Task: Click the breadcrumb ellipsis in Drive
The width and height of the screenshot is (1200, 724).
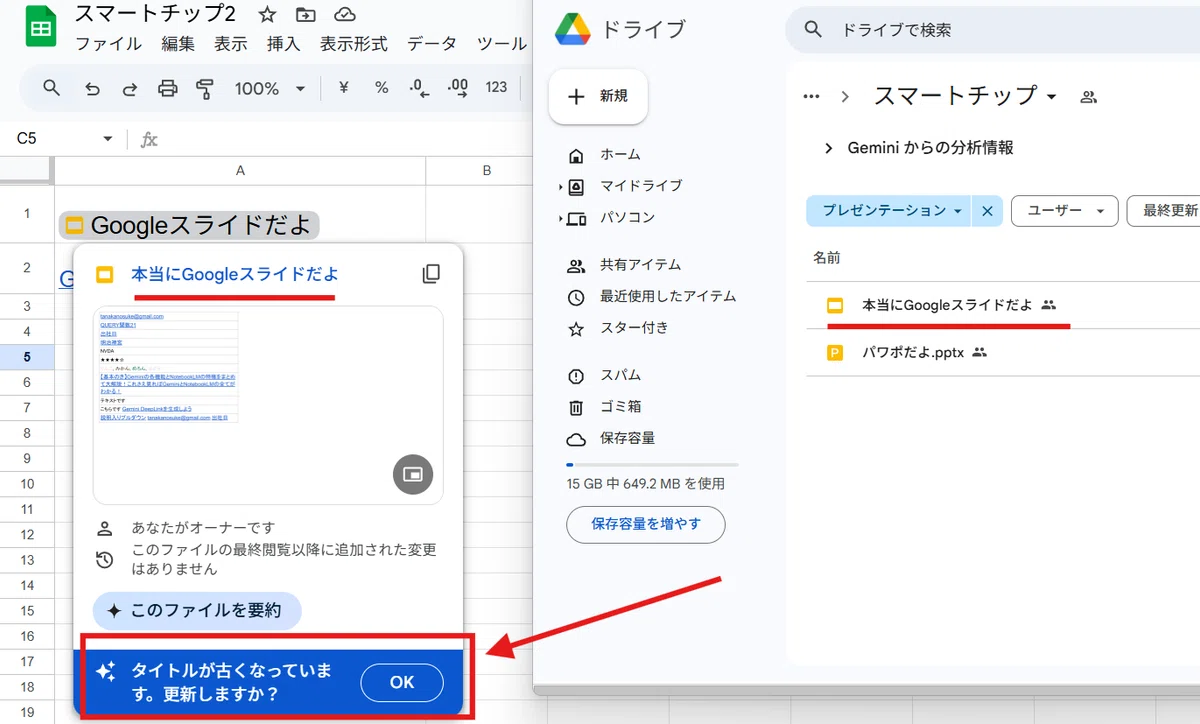Action: point(812,97)
